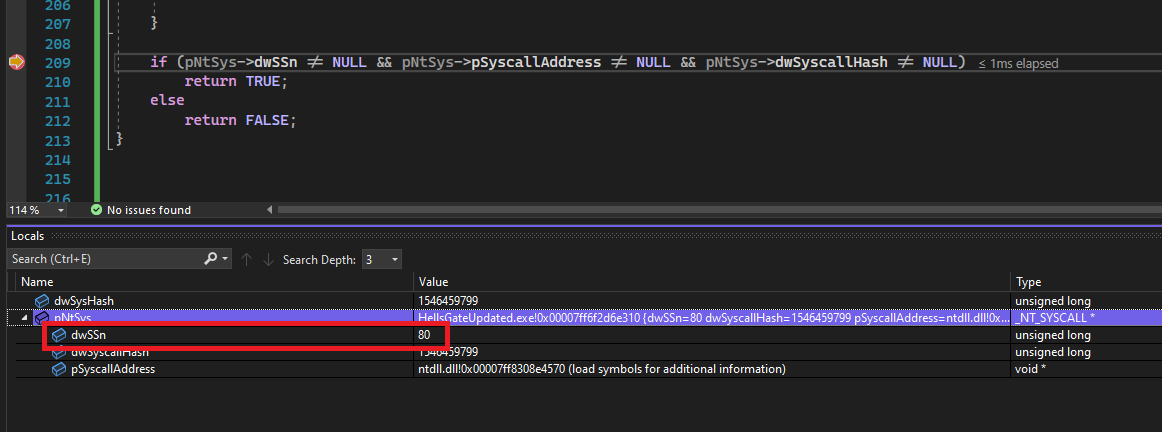
Task: Click the return TRUE; statement
Action: [x=236, y=82]
